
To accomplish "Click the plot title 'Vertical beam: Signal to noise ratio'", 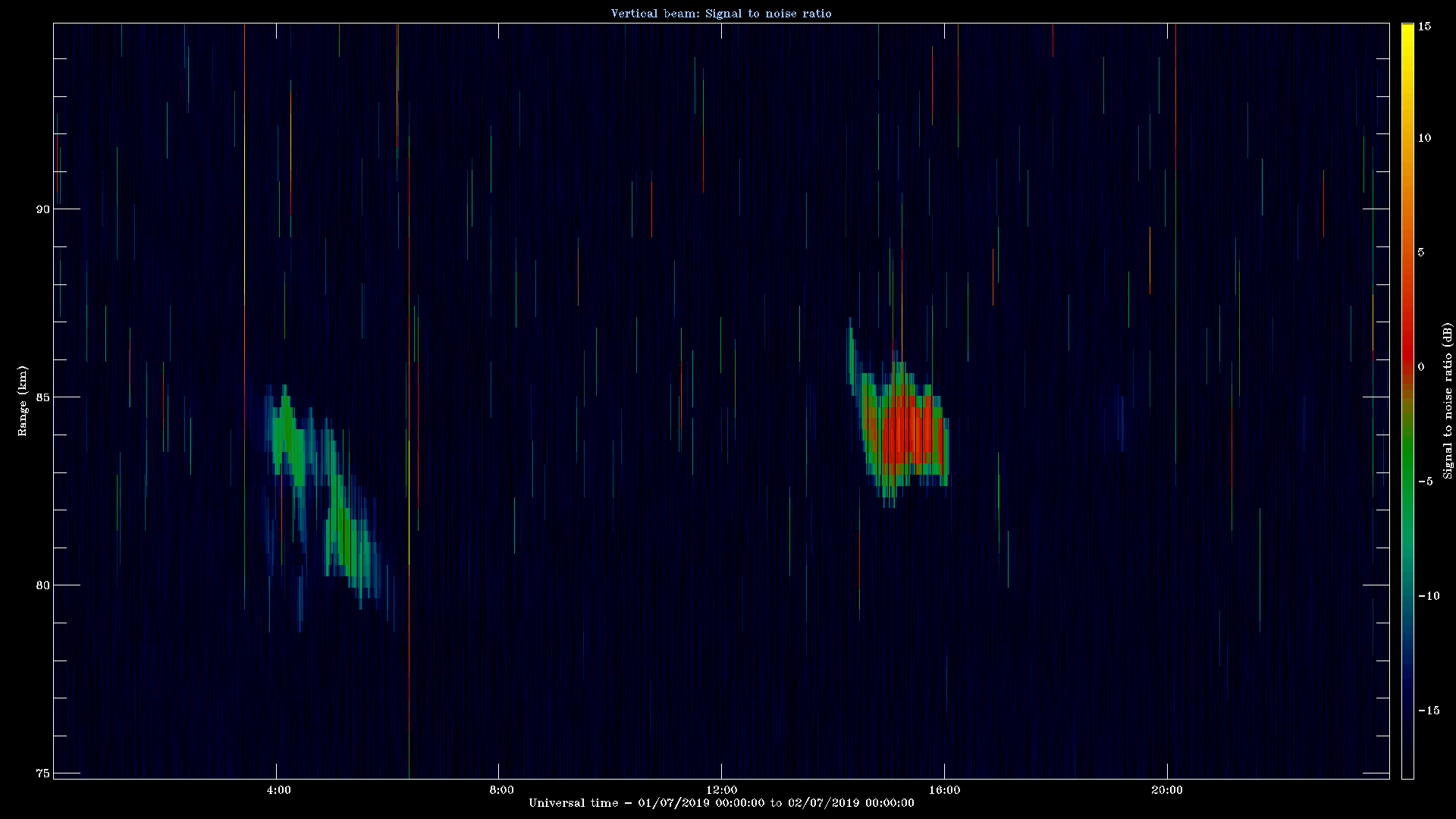I will coord(721,13).
